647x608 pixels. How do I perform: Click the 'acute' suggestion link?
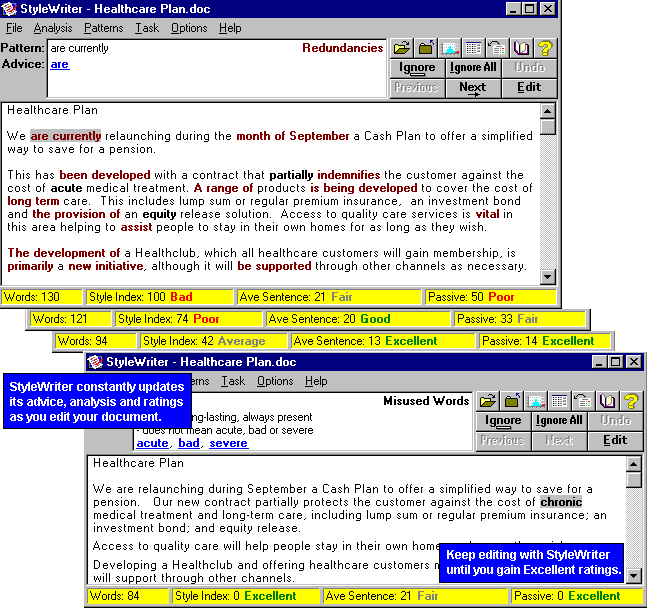pos(152,443)
